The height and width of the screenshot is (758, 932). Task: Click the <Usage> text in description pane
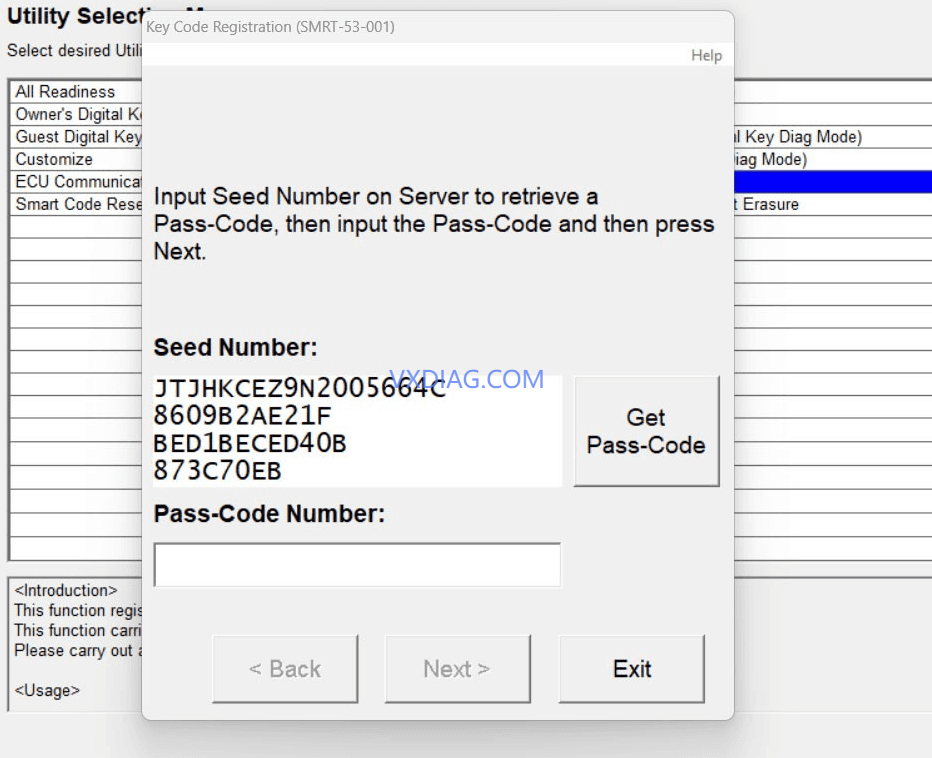(x=47, y=690)
